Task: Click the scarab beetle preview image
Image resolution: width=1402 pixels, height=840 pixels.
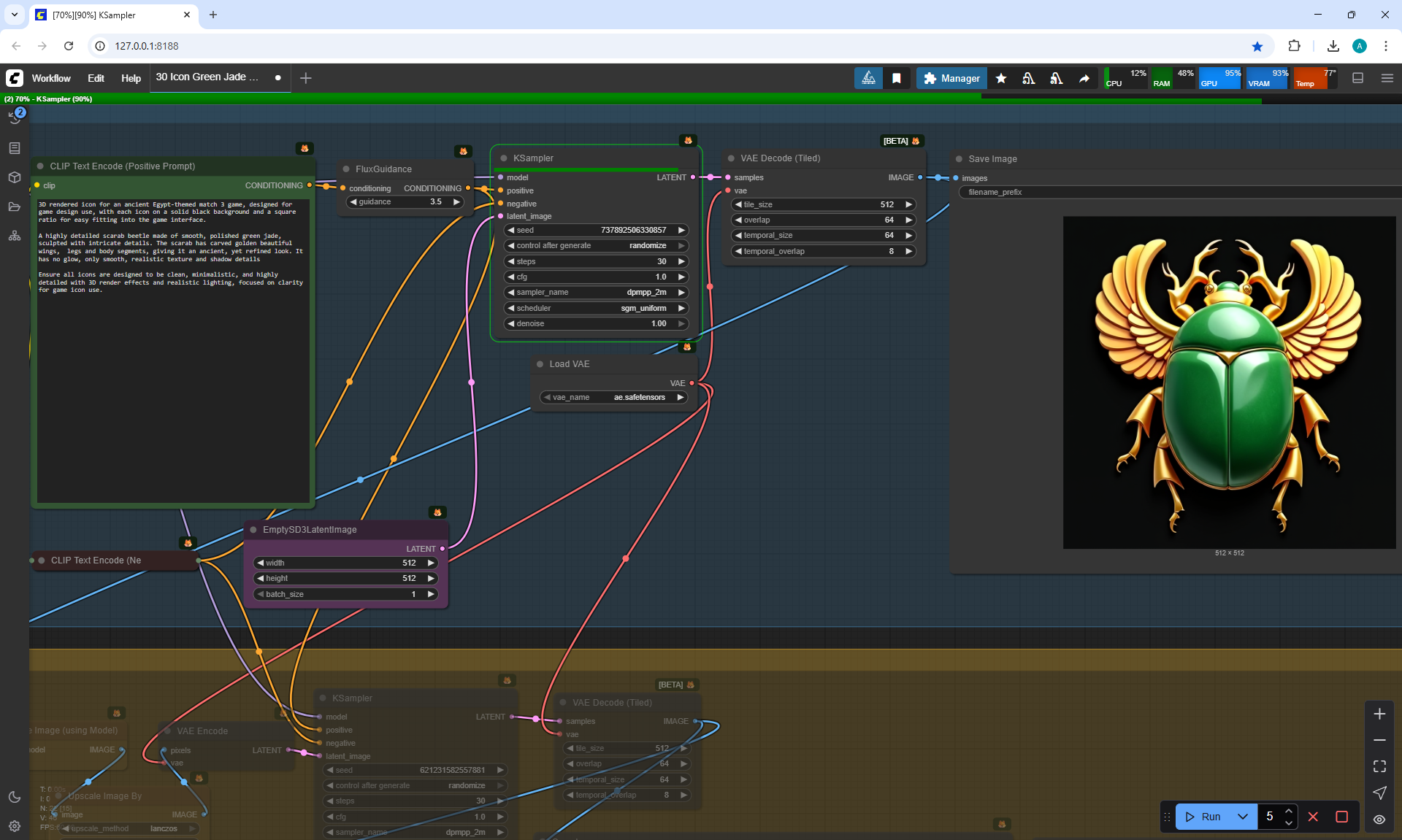Action: pos(1229,382)
